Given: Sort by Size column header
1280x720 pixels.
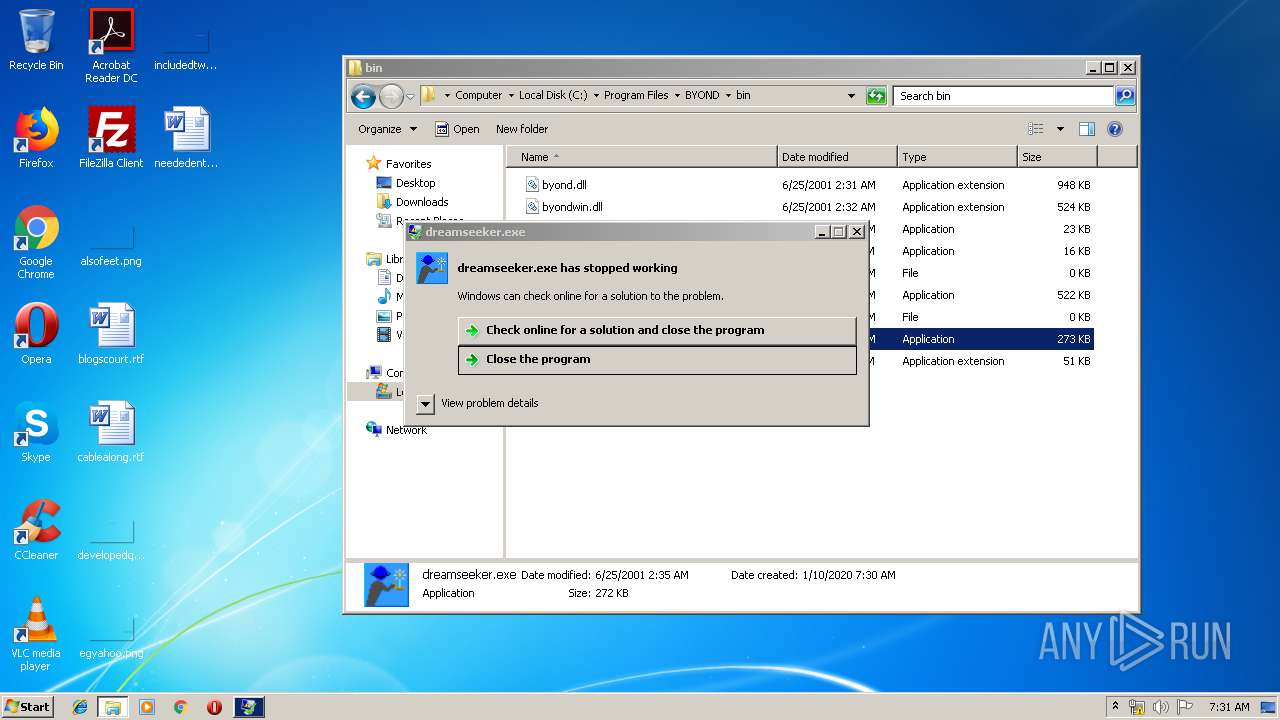Looking at the screenshot, I should [x=1057, y=157].
